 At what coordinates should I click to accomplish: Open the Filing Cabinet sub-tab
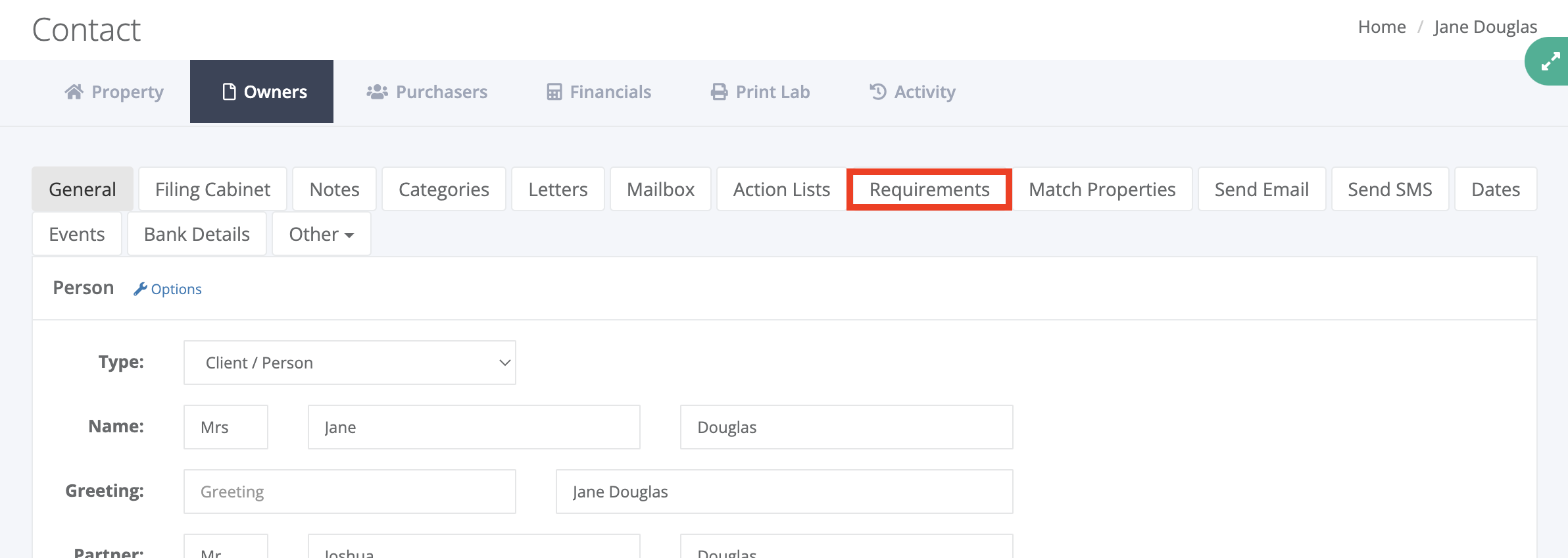(x=212, y=189)
